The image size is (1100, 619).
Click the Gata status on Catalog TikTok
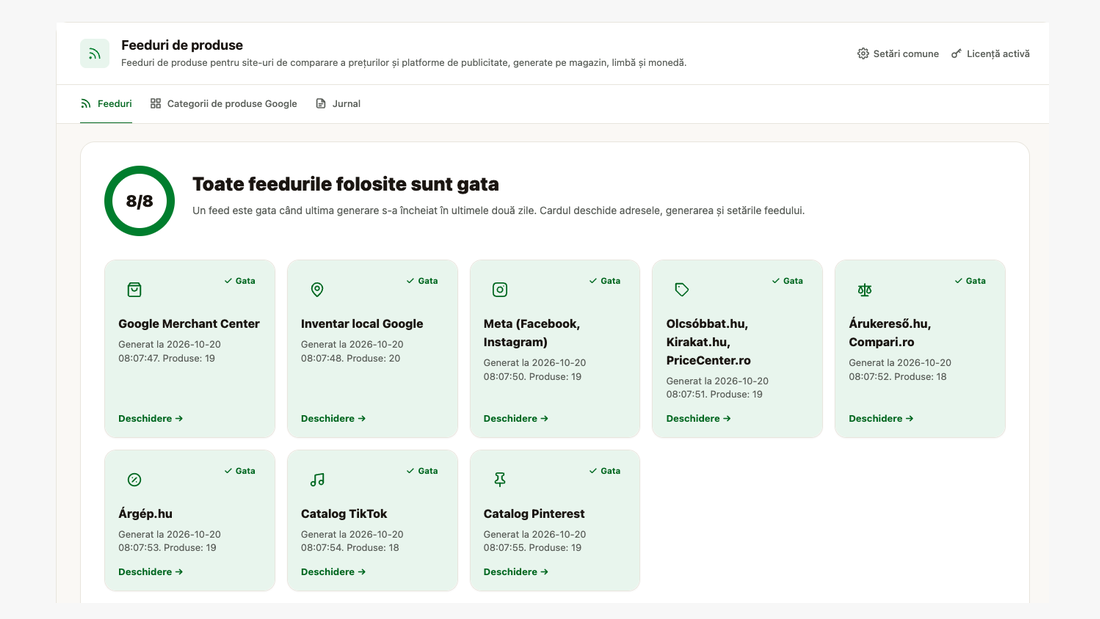click(x=422, y=471)
